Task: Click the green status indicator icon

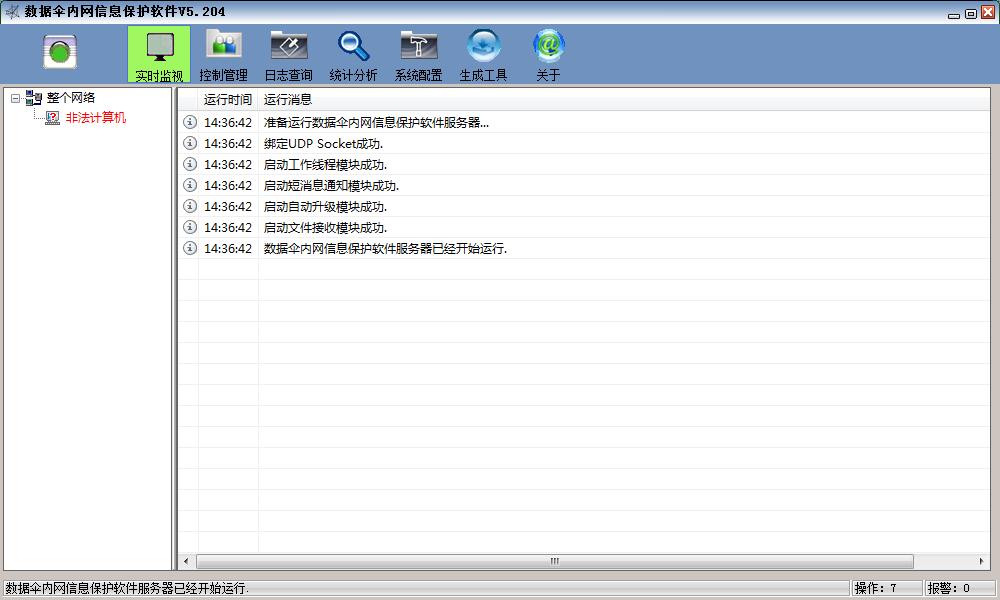Action: point(60,52)
